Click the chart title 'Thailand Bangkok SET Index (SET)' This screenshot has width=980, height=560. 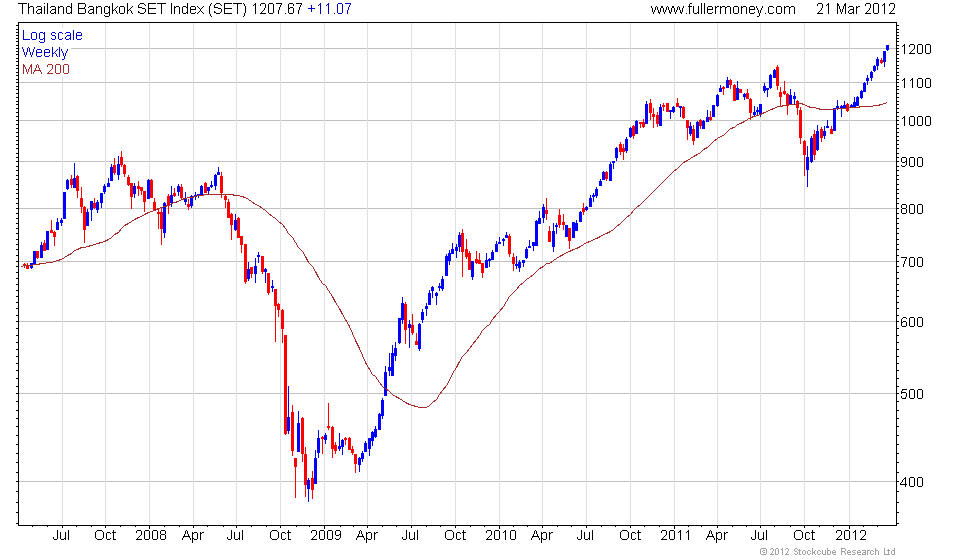pyautogui.click(x=133, y=9)
